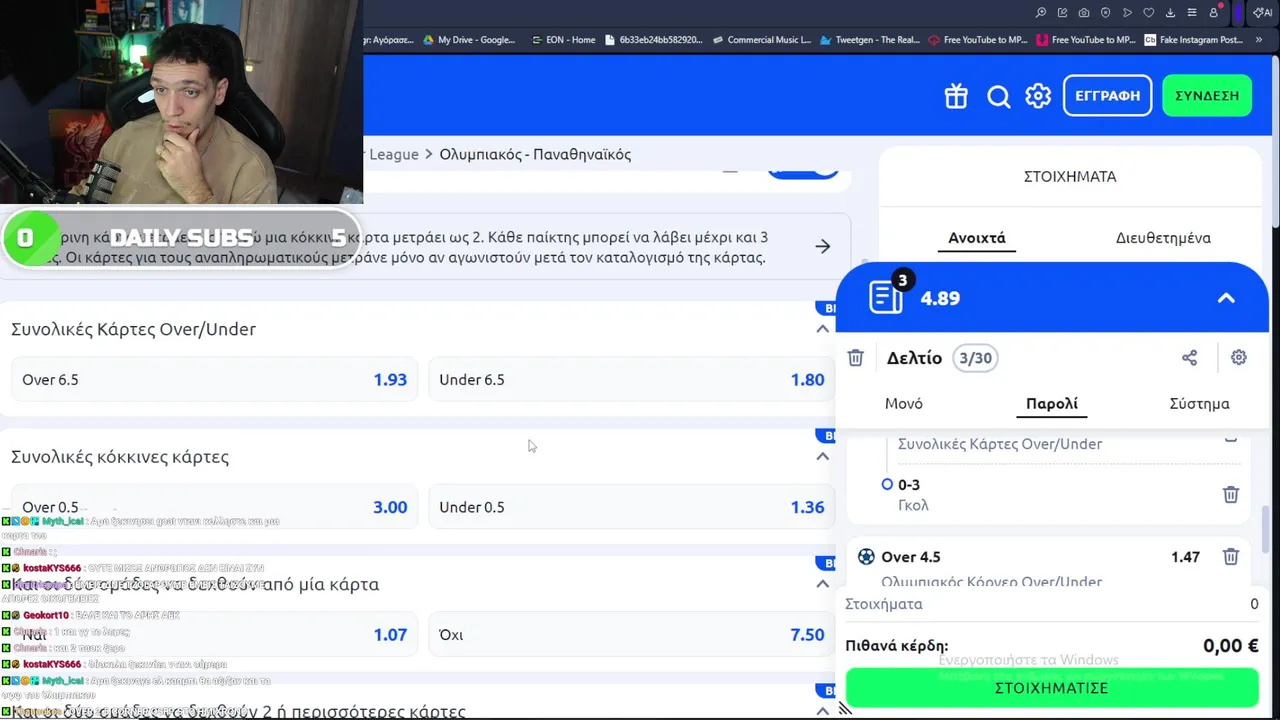1280x720 pixels.
Task: Select Under 6.5 at odds 1.80
Action: [631, 380]
